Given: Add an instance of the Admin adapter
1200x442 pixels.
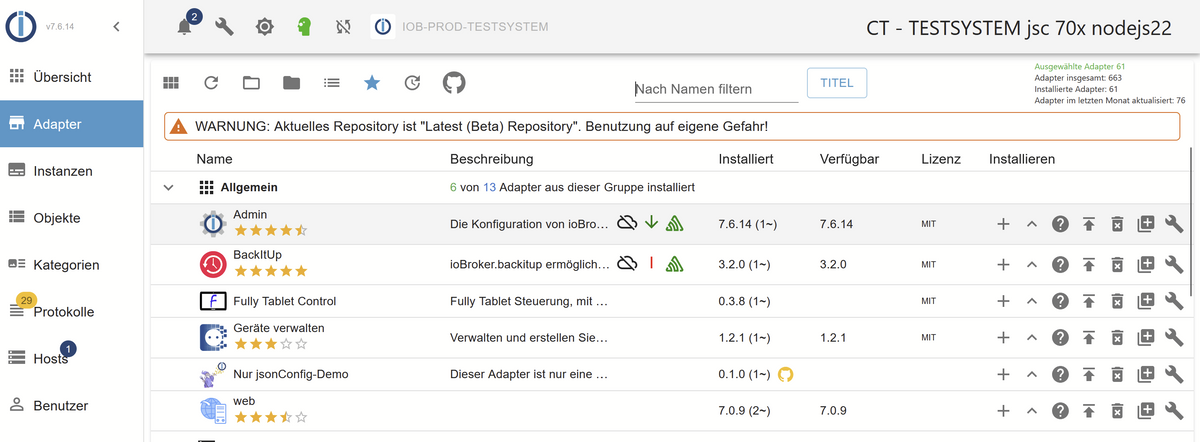Looking at the screenshot, I should [x=1003, y=224].
